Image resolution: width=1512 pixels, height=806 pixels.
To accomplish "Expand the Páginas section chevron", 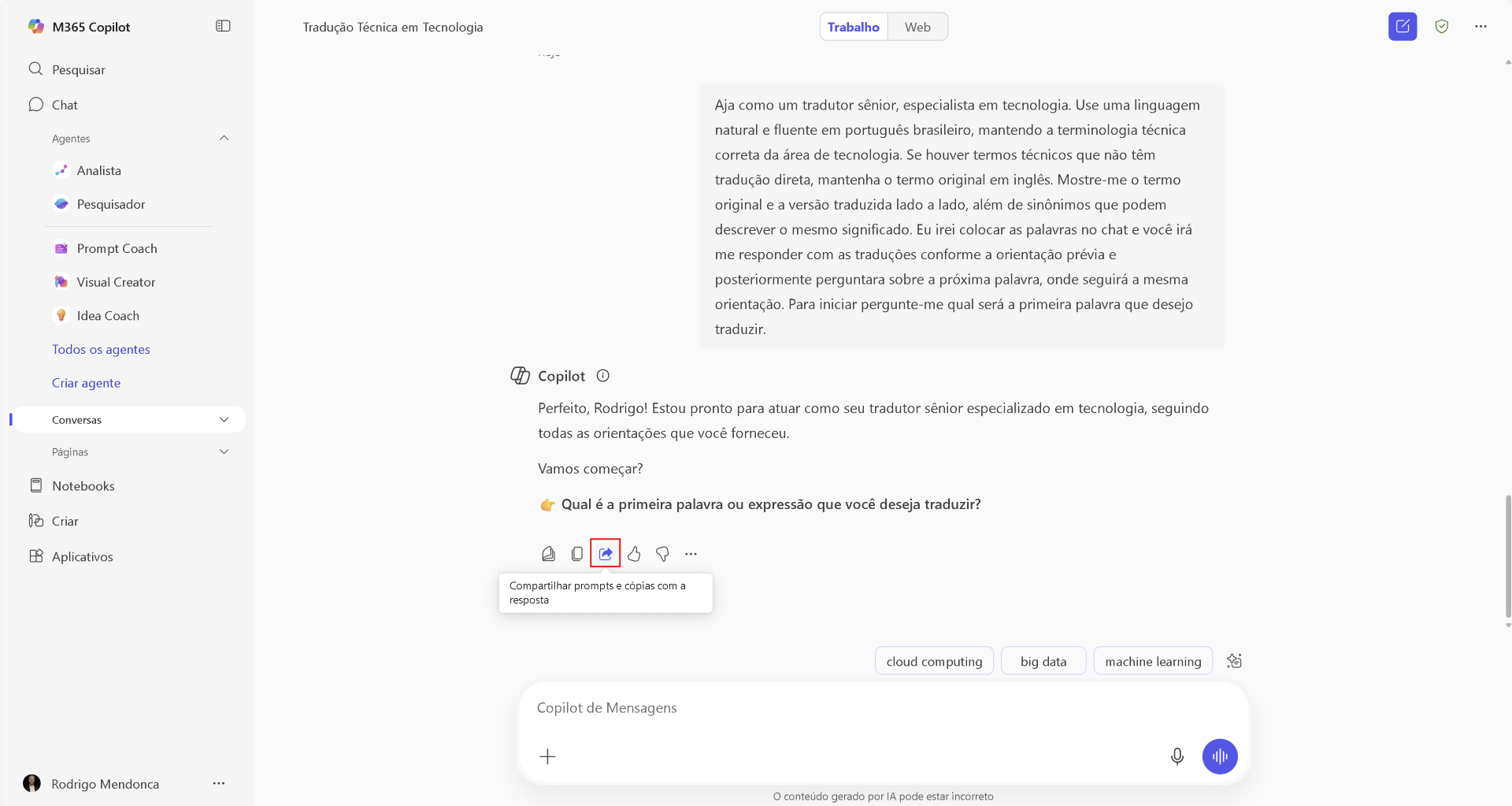I will (224, 452).
